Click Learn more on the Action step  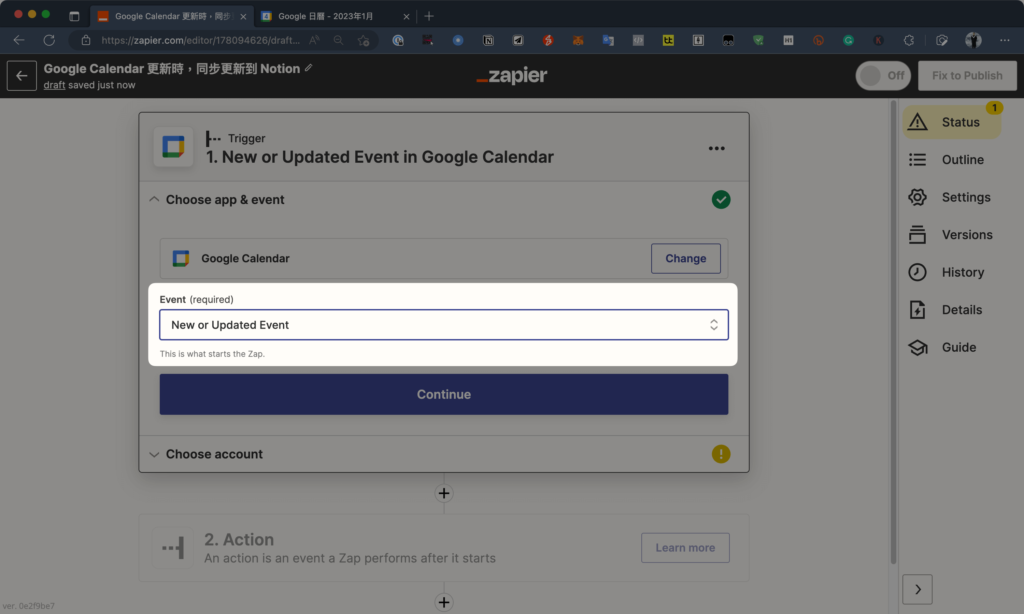pyautogui.click(x=685, y=547)
